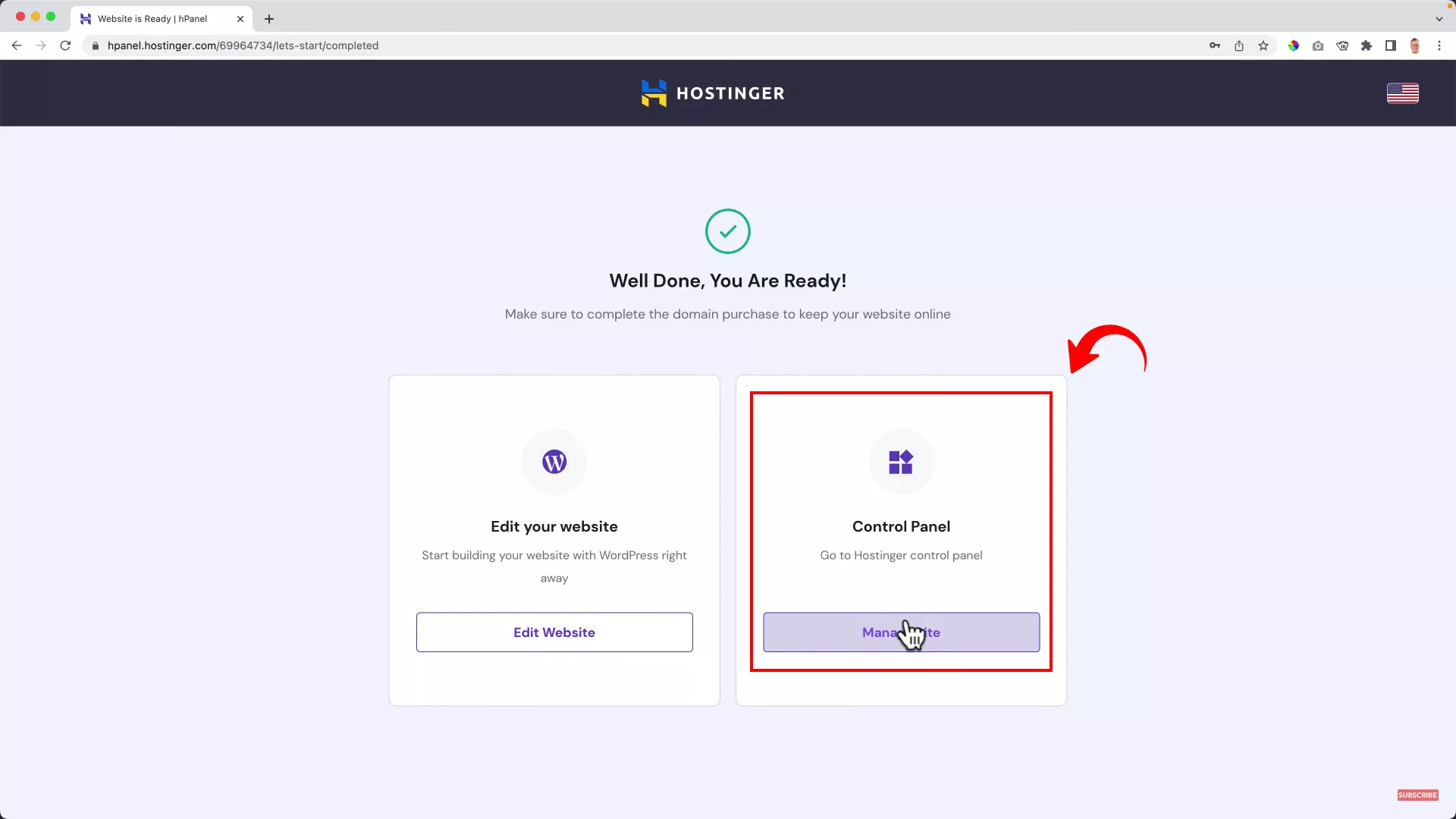The image size is (1456, 819).
Task: Launch the camera screenshot extension
Action: [x=1318, y=45]
